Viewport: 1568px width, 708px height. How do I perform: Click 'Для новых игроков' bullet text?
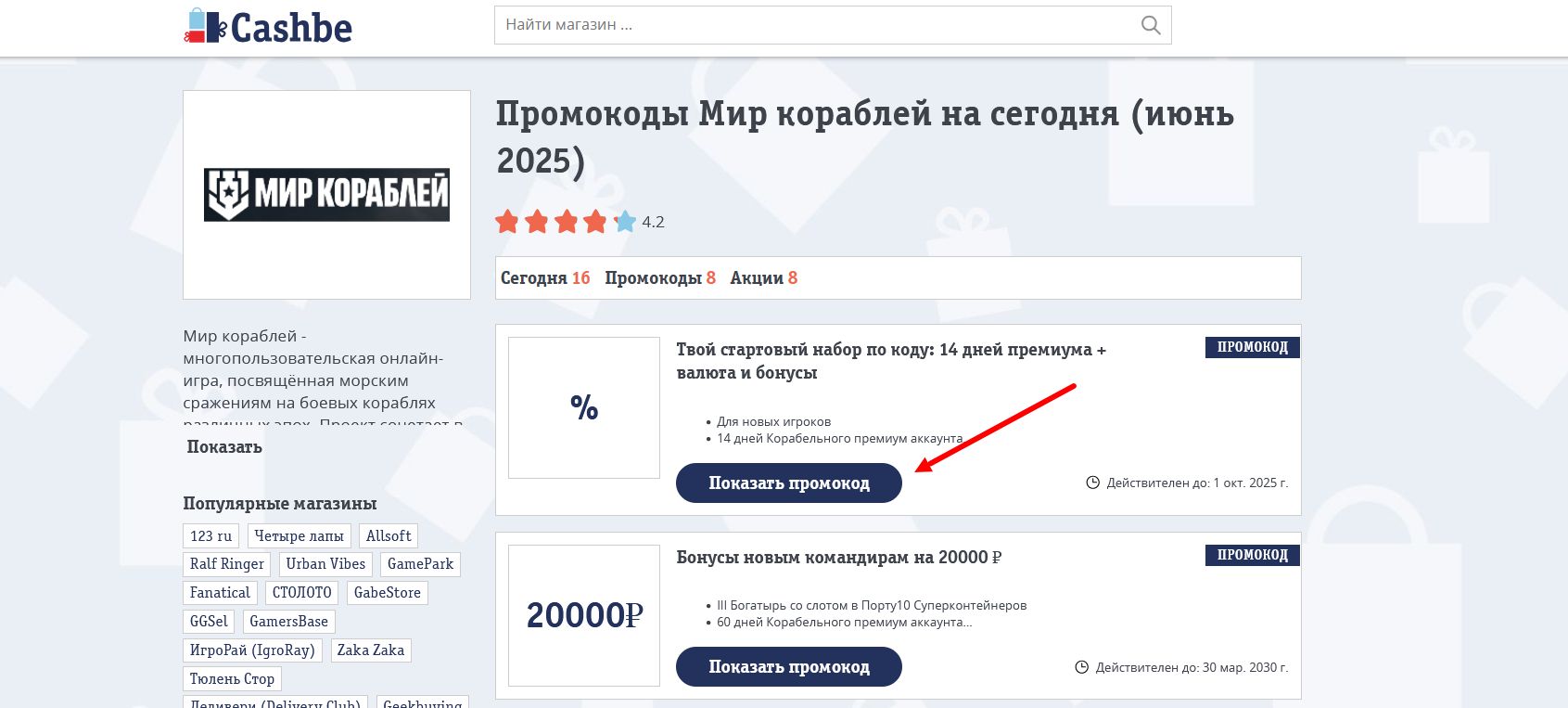pyautogui.click(x=774, y=421)
